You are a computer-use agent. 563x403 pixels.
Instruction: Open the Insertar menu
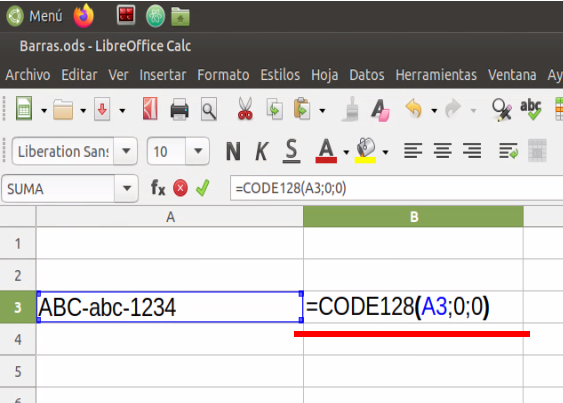pyautogui.click(x=163, y=75)
